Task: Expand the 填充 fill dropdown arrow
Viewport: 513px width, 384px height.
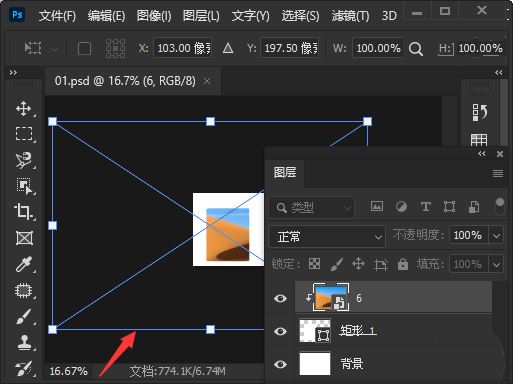Action: point(496,265)
